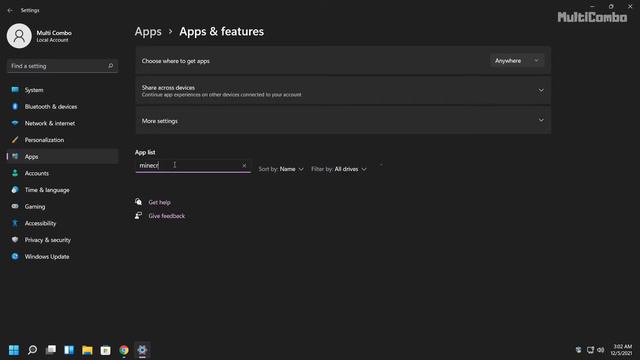Viewport: 640px width, 360px height.
Task: Open Time & language settings
Action: coord(62,190)
